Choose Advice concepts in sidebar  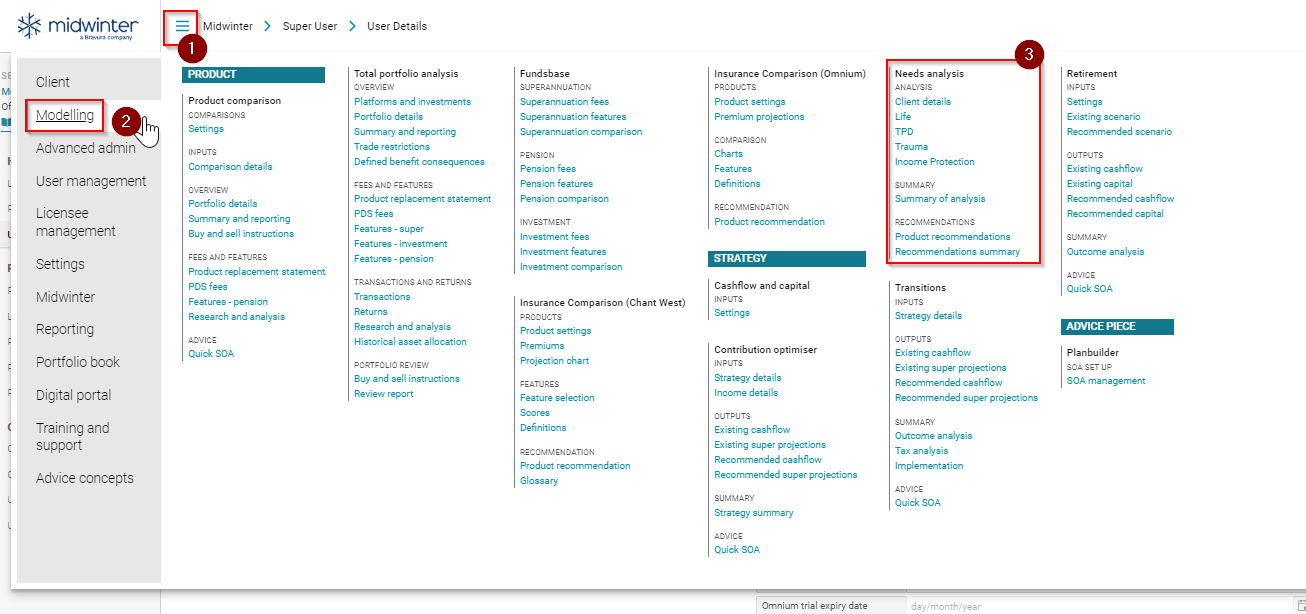click(85, 478)
